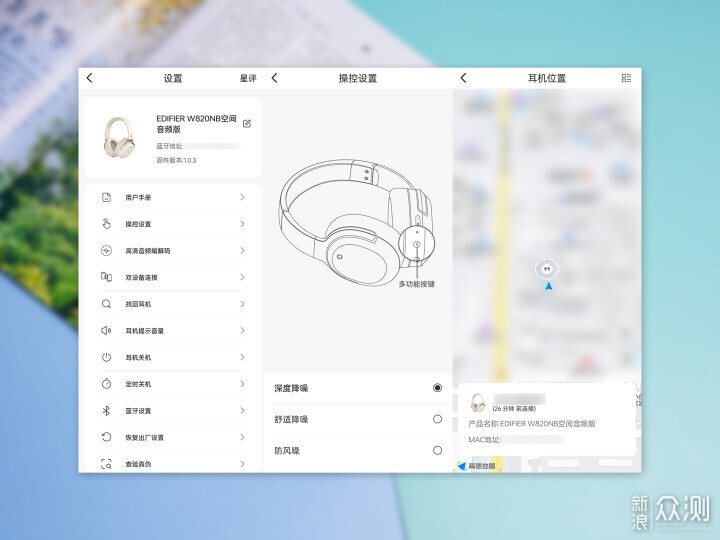Image resolution: width=720 pixels, height=540 pixels.
Task: Click the 找回耳机 magnifier icon
Action: click(106, 304)
